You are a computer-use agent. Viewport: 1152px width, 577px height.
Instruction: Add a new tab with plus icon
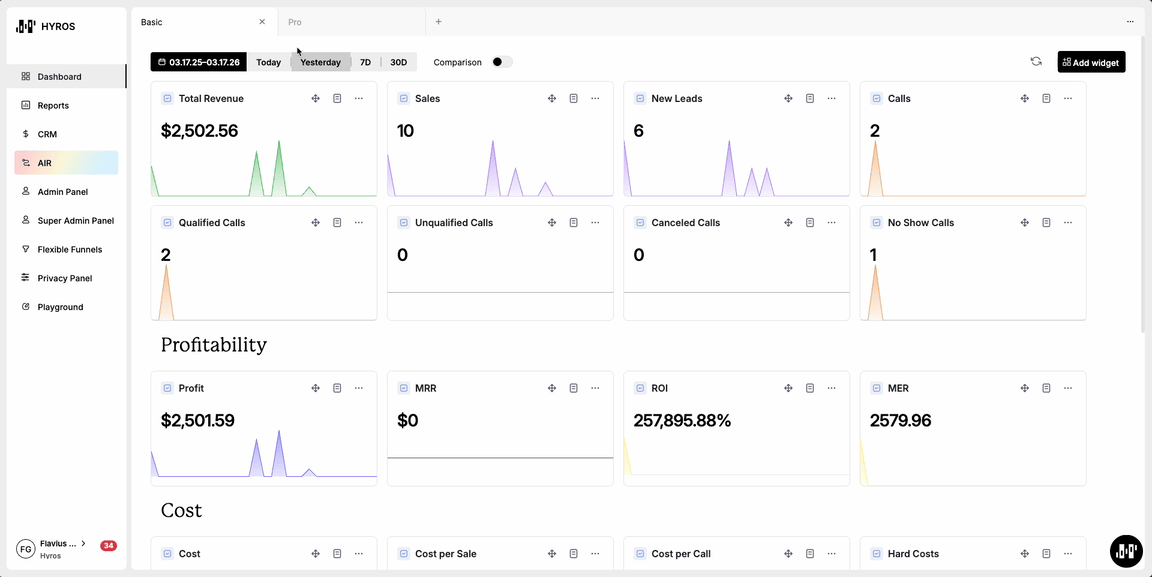(438, 22)
